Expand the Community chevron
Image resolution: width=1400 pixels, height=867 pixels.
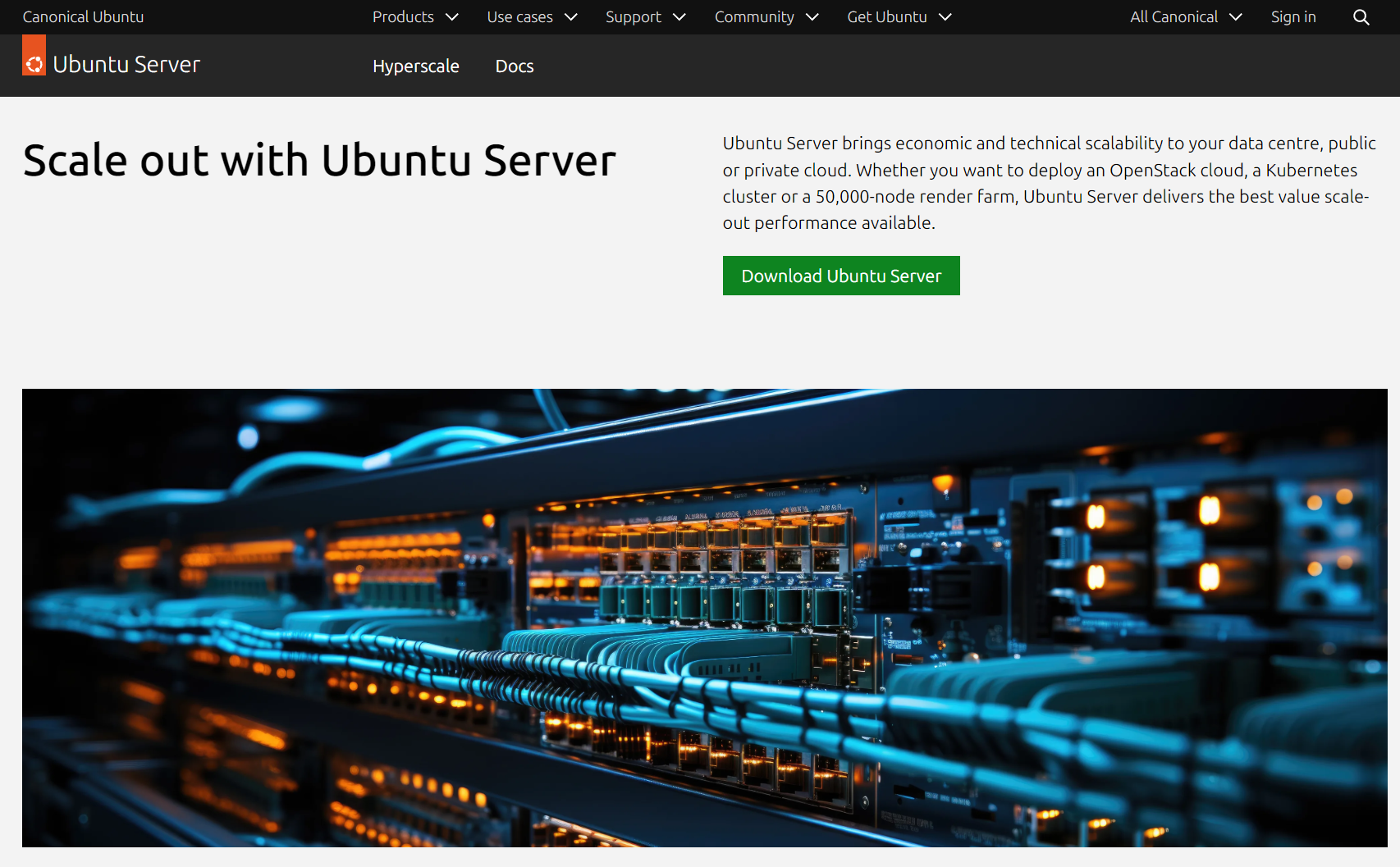(x=812, y=17)
